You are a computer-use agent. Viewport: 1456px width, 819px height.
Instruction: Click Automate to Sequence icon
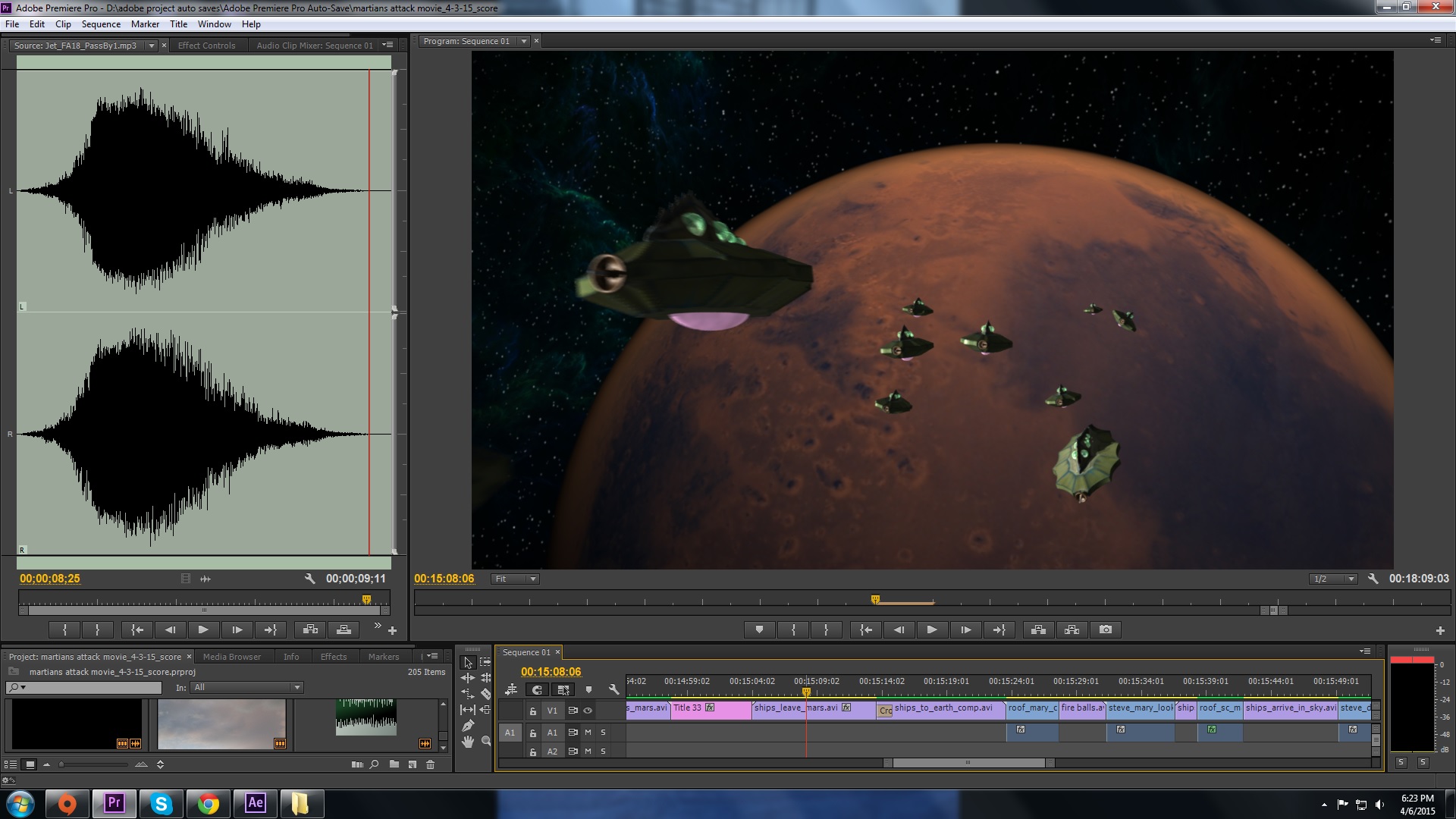point(357,764)
